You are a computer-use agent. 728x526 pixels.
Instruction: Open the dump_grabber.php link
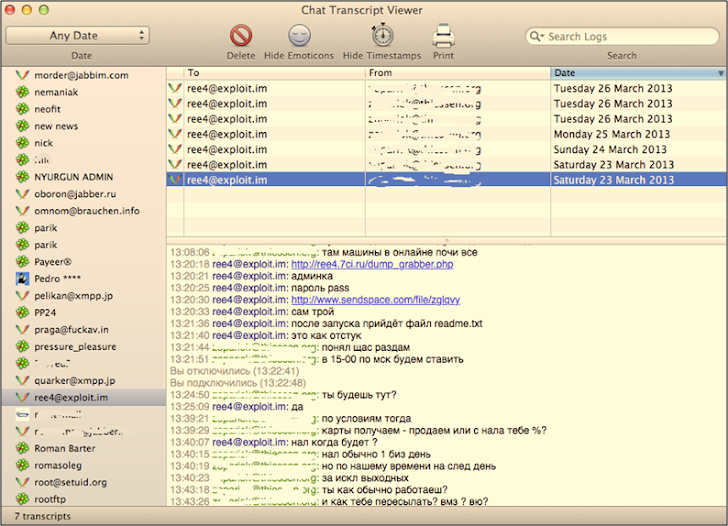click(372, 265)
